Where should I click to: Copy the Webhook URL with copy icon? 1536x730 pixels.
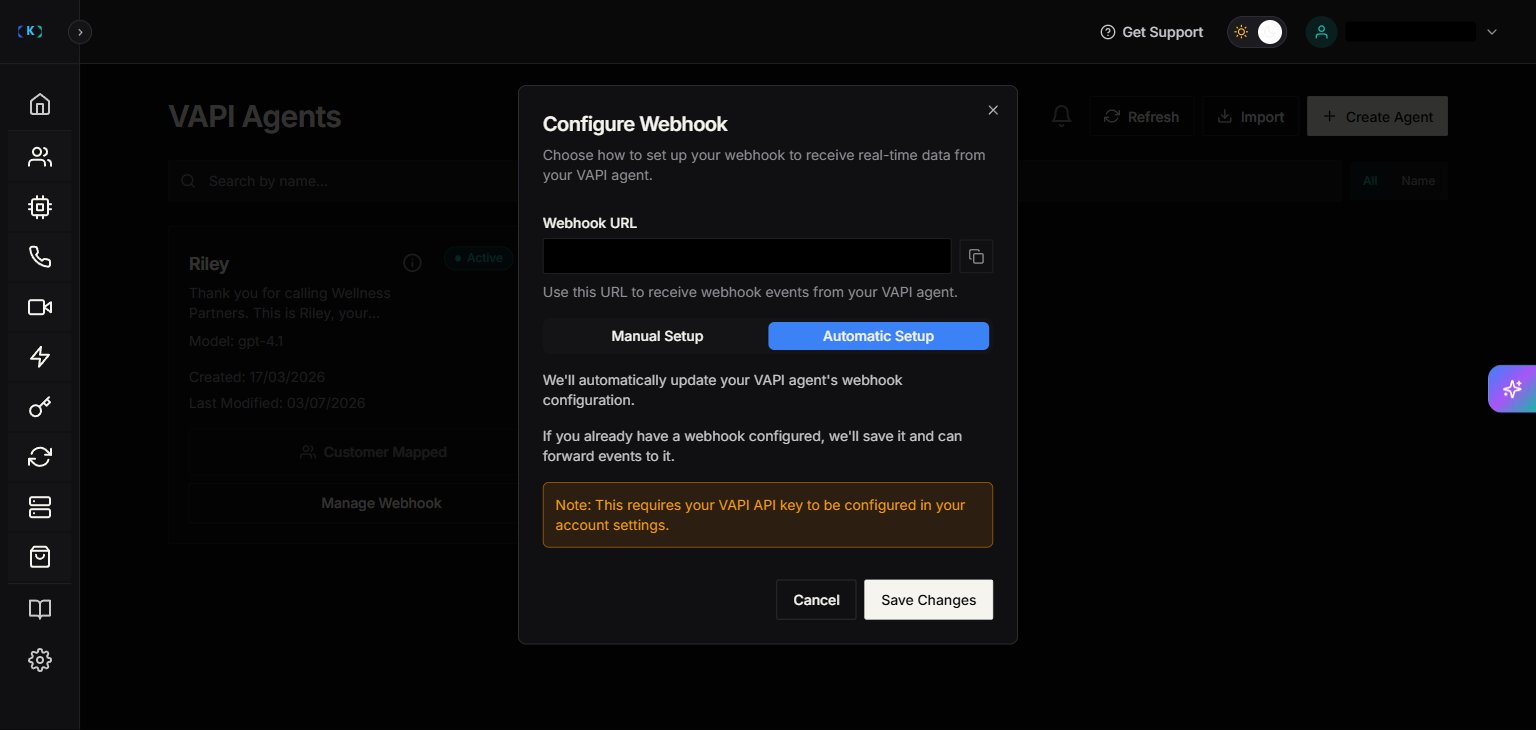click(x=976, y=256)
